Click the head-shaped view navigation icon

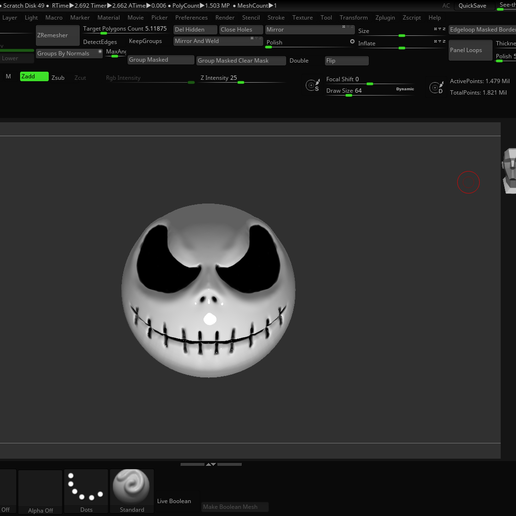tap(509, 171)
